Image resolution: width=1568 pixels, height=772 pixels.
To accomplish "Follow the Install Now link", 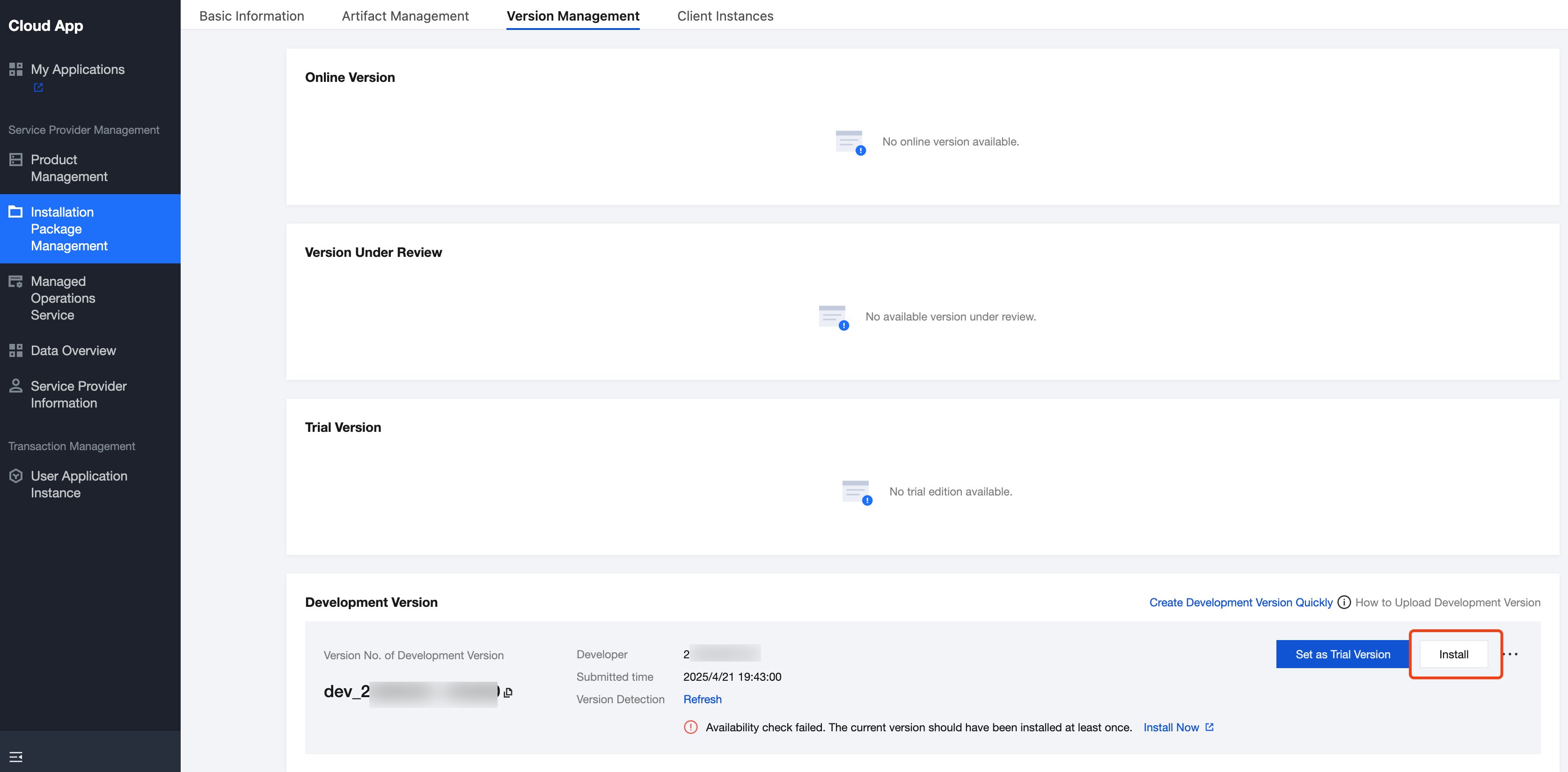I will pos(1171,727).
